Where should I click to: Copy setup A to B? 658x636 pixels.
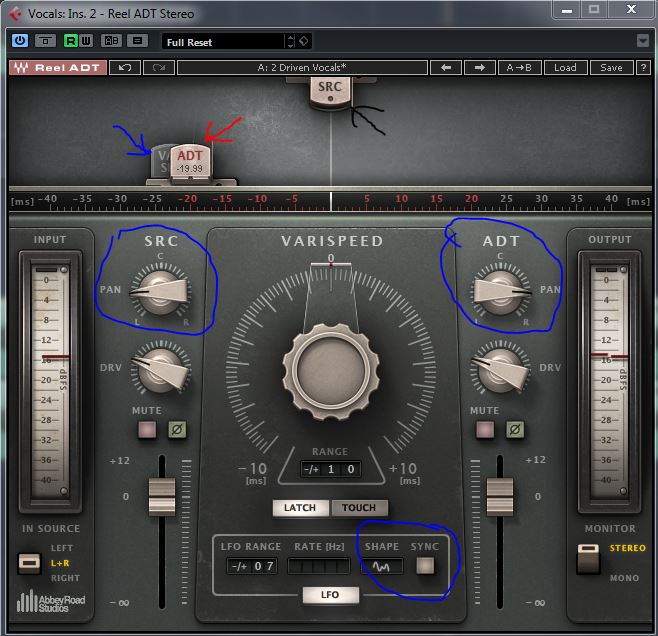click(x=519, y=68)
